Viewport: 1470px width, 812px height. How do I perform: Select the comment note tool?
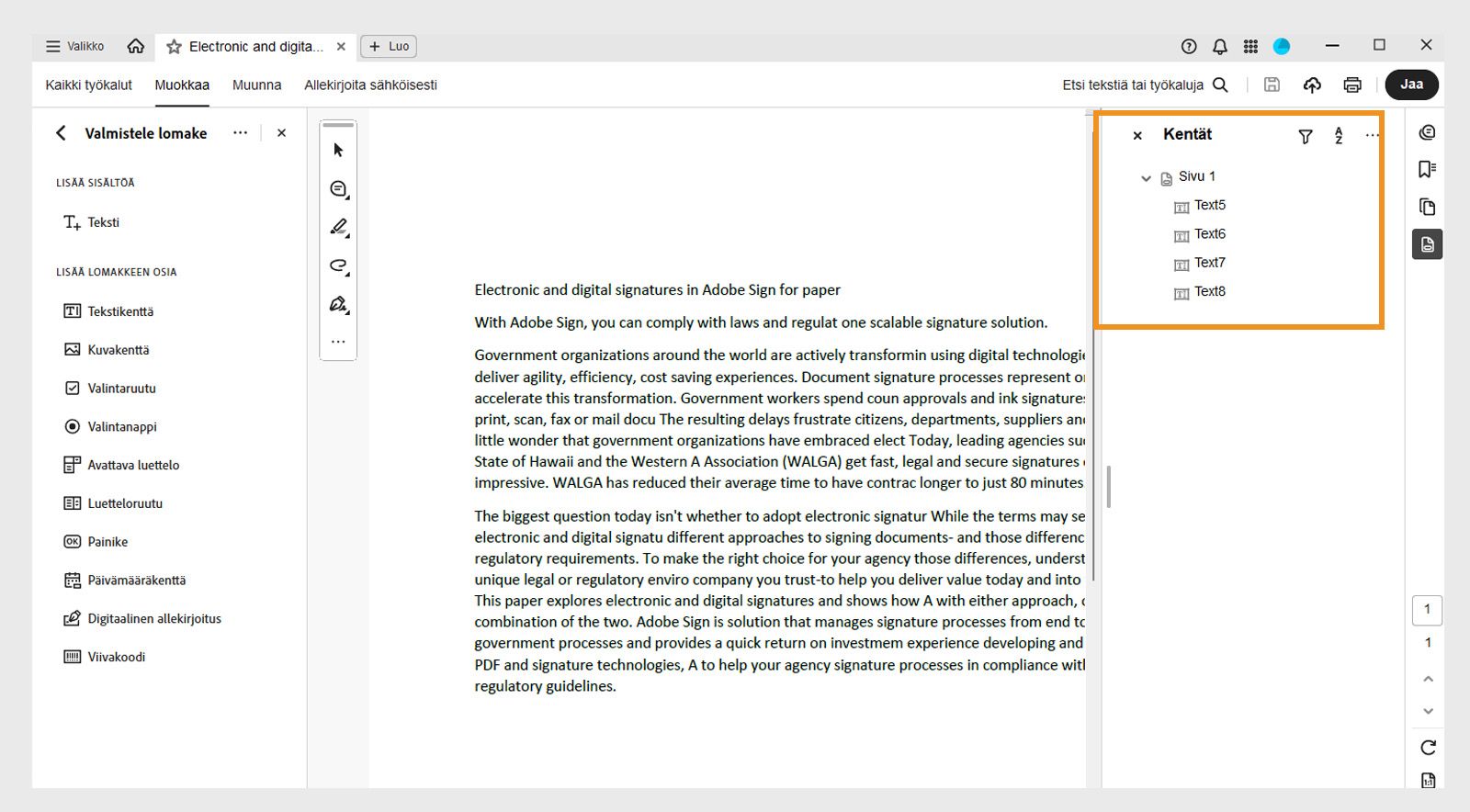point(338,189)
